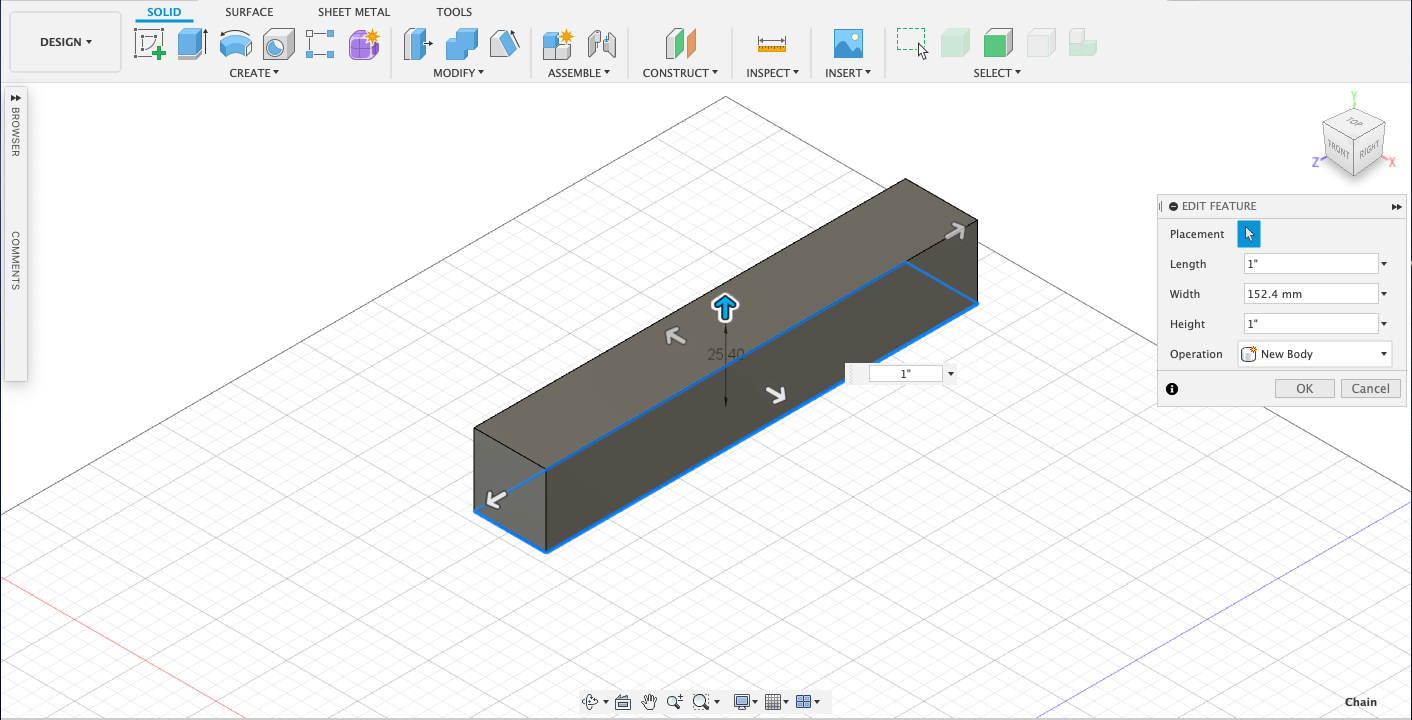Click the info icon in Edit Feature
This screenshot has height=720, width=1412.
point(1172,389)
